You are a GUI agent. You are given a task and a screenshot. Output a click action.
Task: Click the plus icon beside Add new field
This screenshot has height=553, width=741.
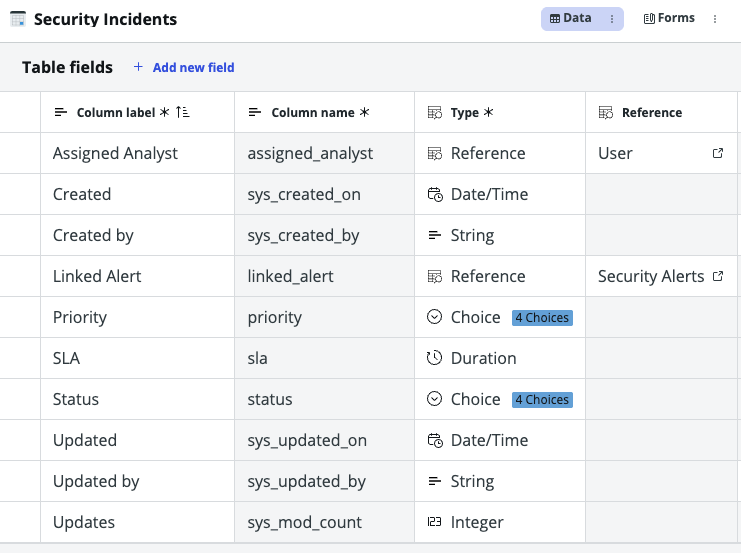coord(138,67)
